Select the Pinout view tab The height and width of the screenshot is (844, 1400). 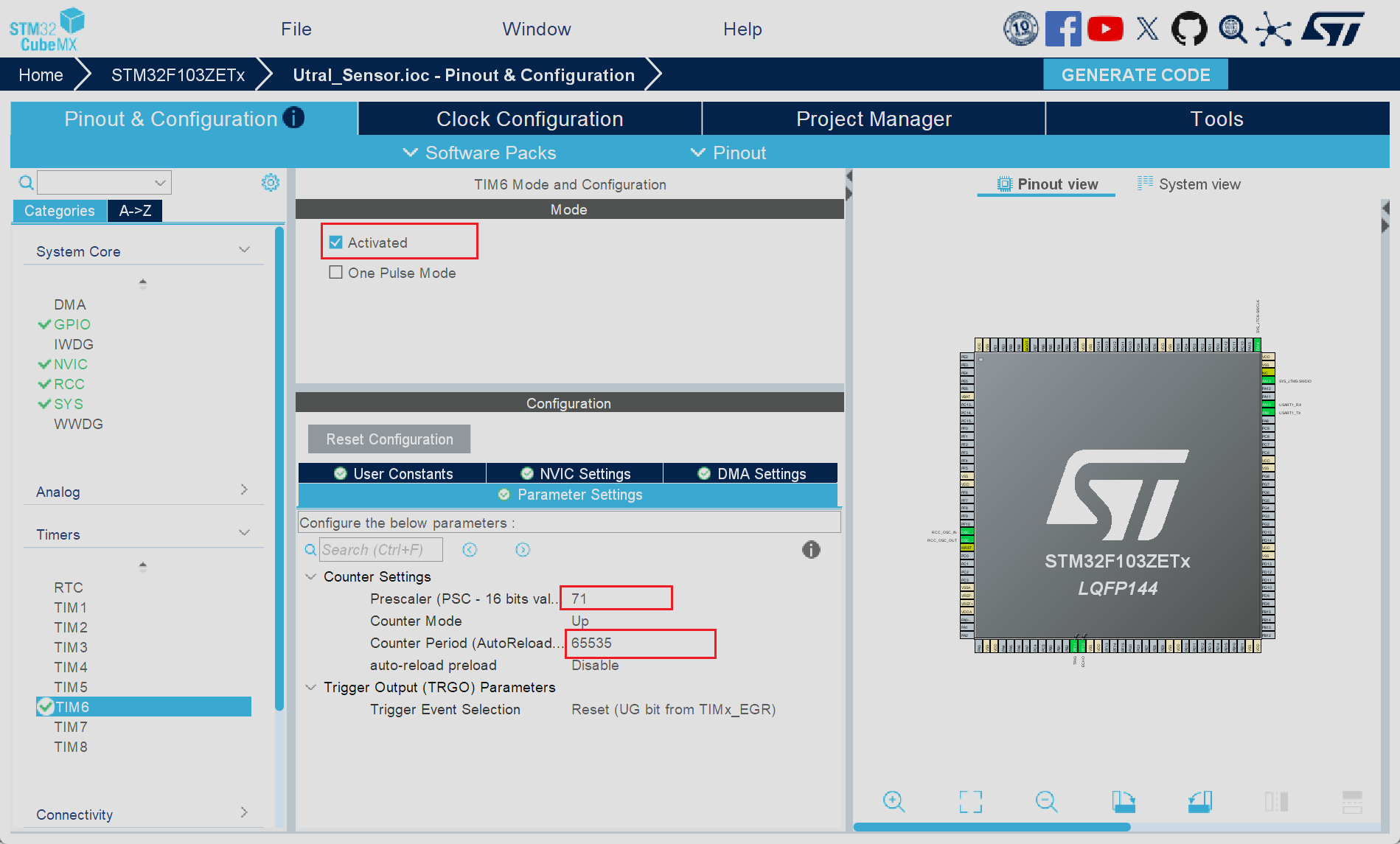tap(1047, 184)
